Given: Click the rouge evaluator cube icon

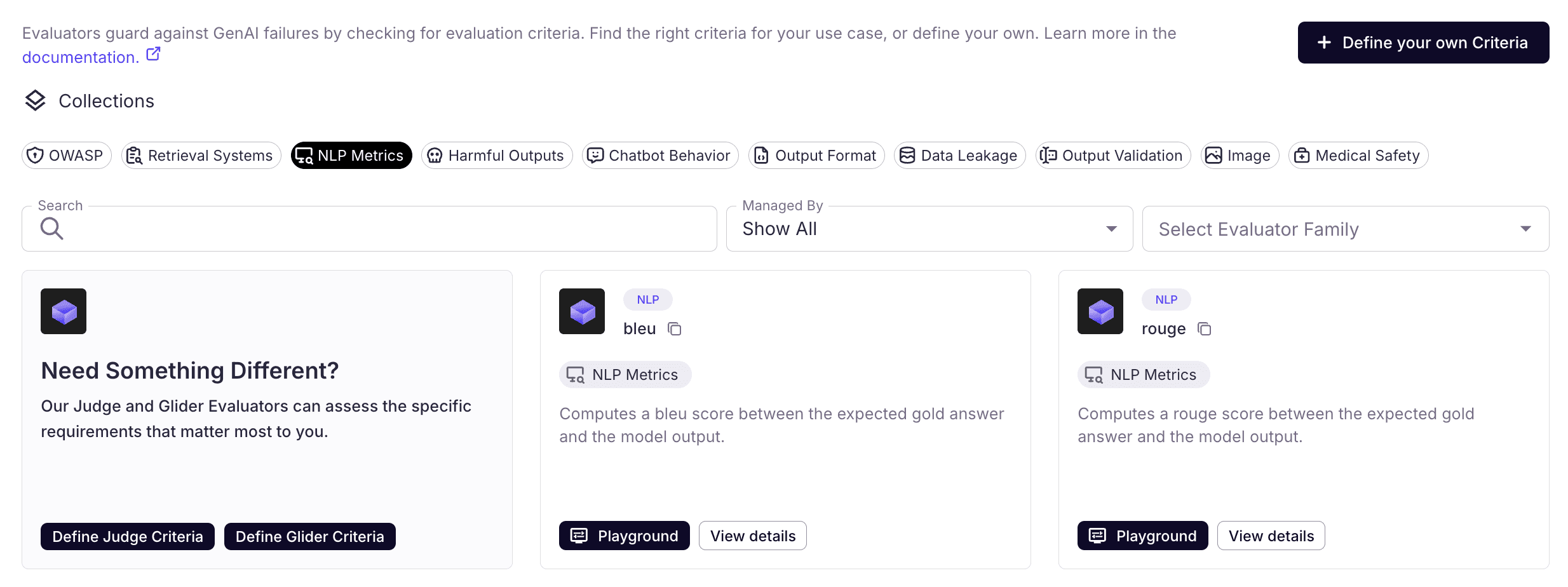Looking at the screenshot, I should 1100,311.
